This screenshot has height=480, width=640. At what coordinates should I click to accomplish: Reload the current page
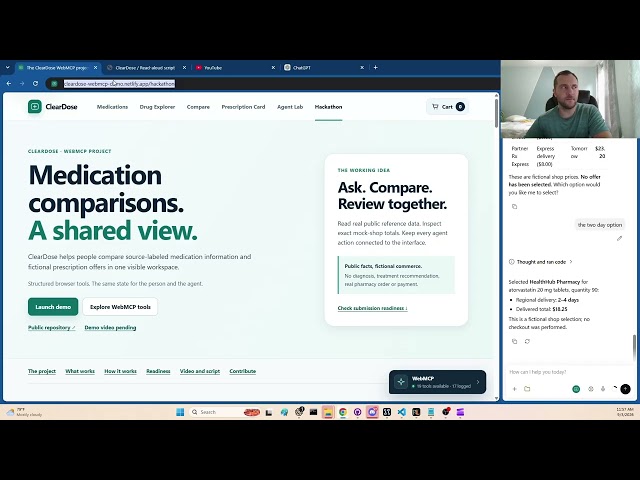[36, 83]
